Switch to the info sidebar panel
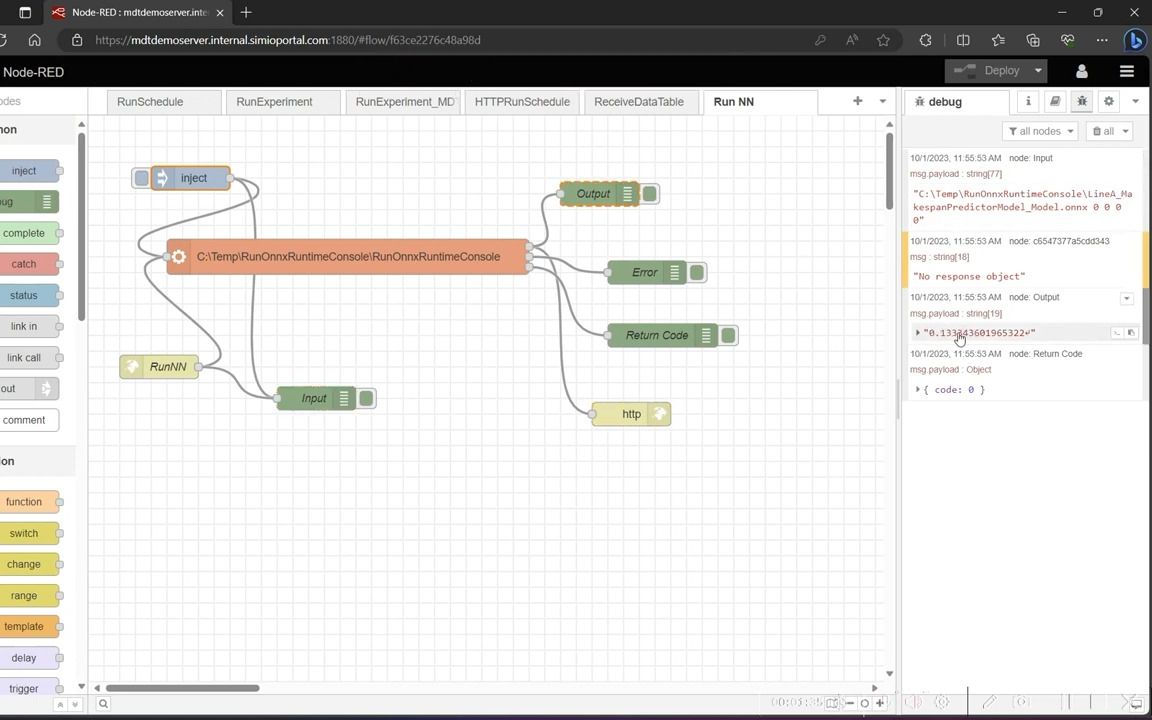This screenshot has height=720, width=1152. coord(1028,101)
